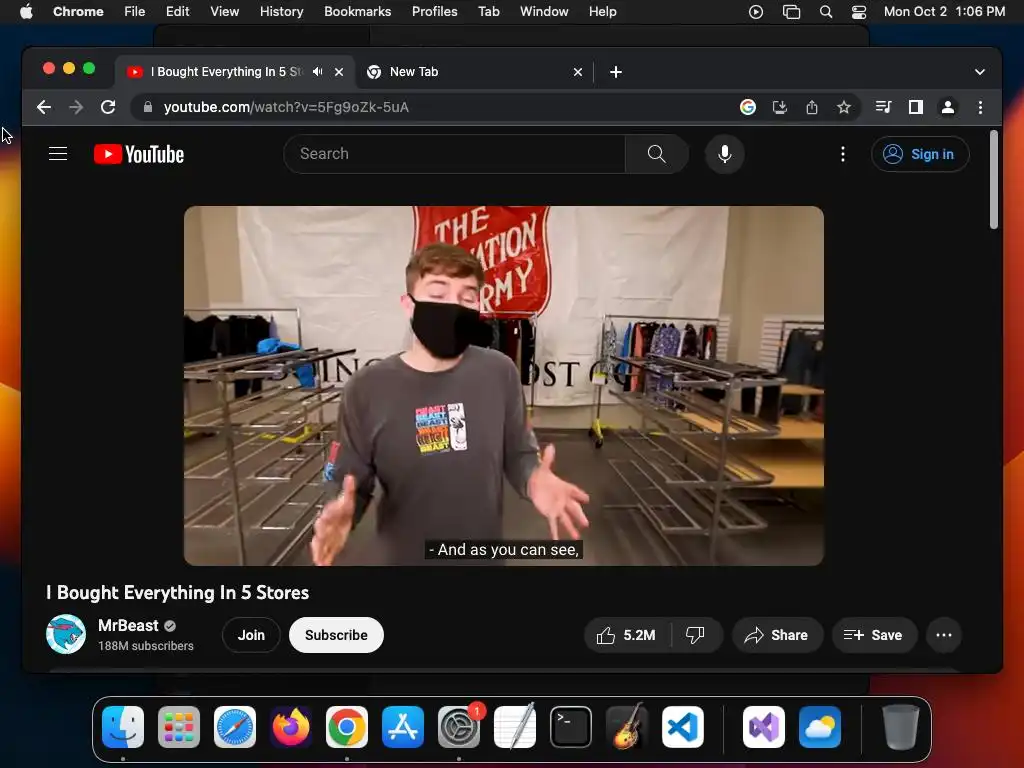Click Sign in button on YouTube
Image resolution: width=1024 pixels, height=768 pixels.
click(920, 154)
